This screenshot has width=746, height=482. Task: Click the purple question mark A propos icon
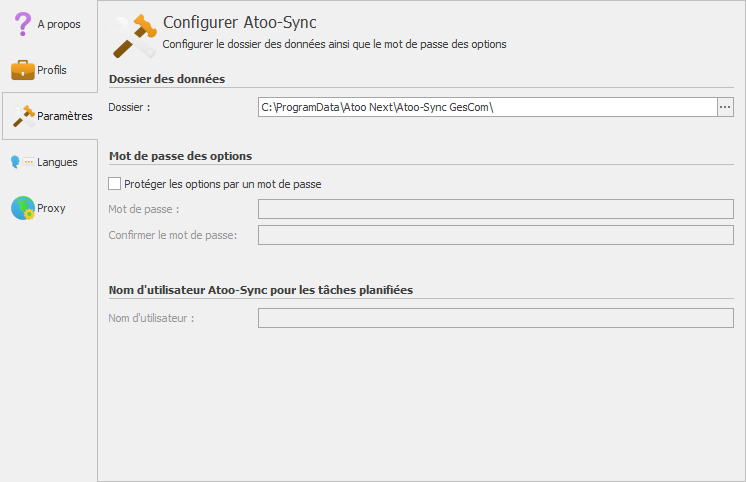tap(22, 24)
